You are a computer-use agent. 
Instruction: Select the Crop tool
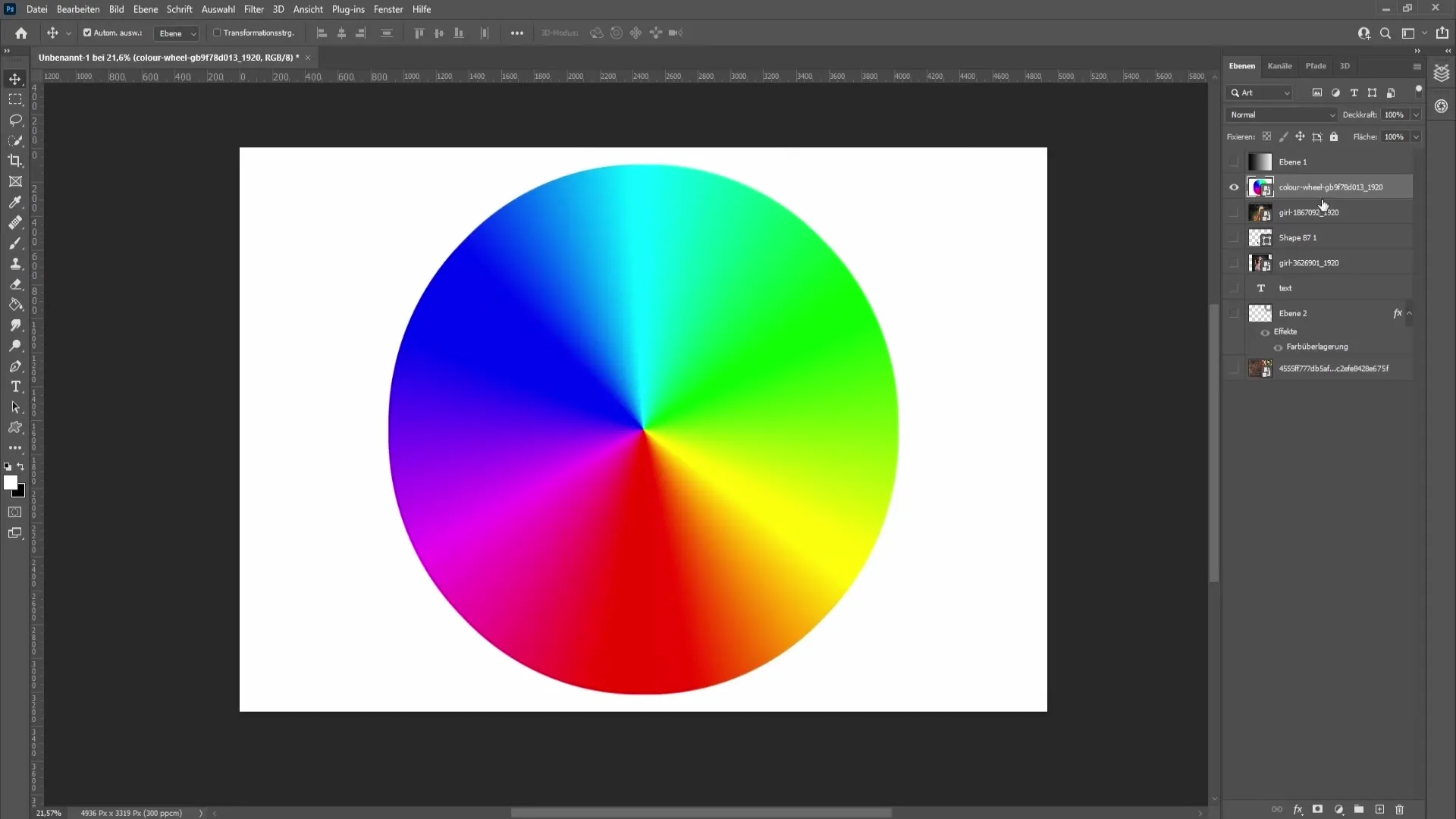click(x=15, y=160)
